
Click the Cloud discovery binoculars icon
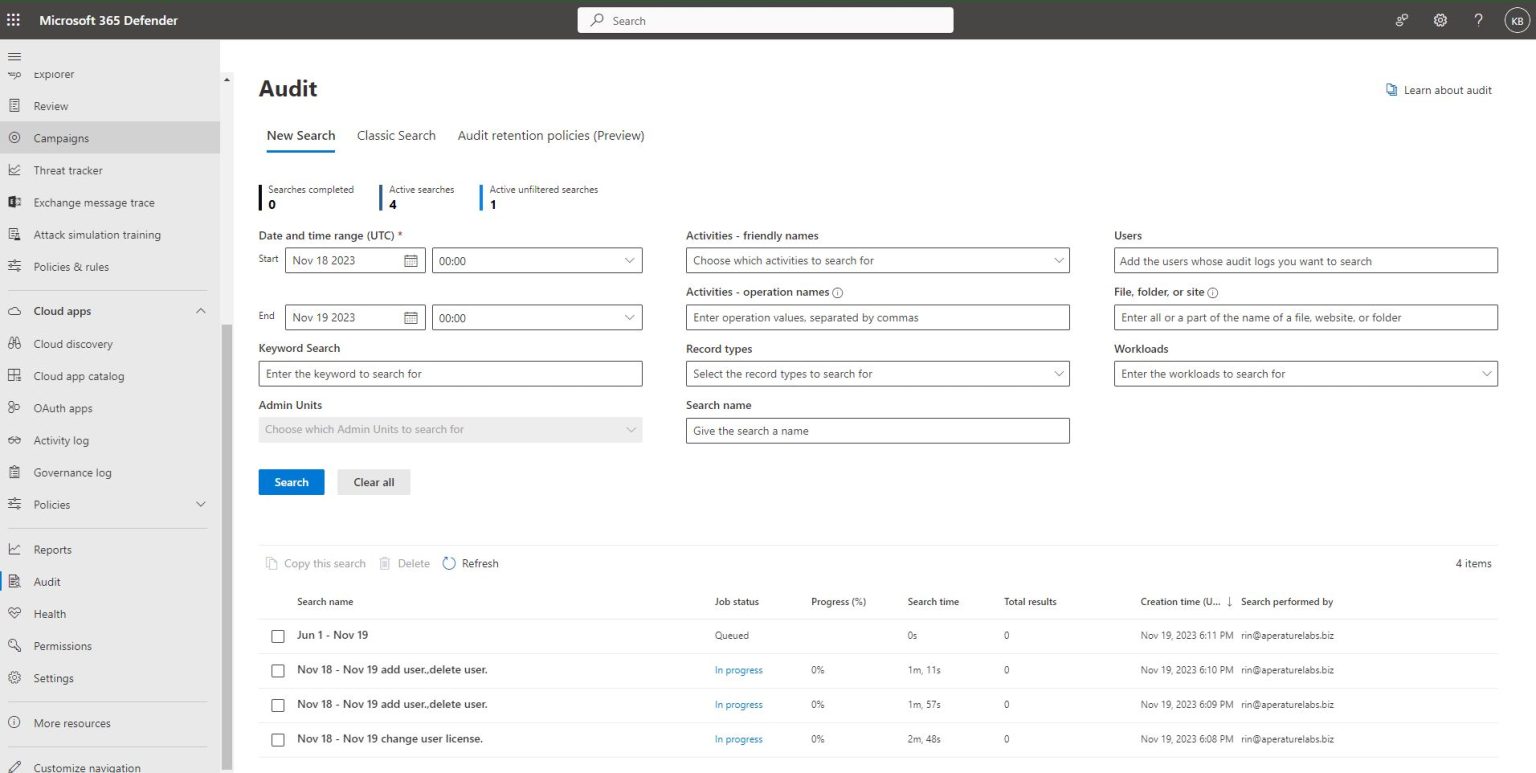click(14, 343)
